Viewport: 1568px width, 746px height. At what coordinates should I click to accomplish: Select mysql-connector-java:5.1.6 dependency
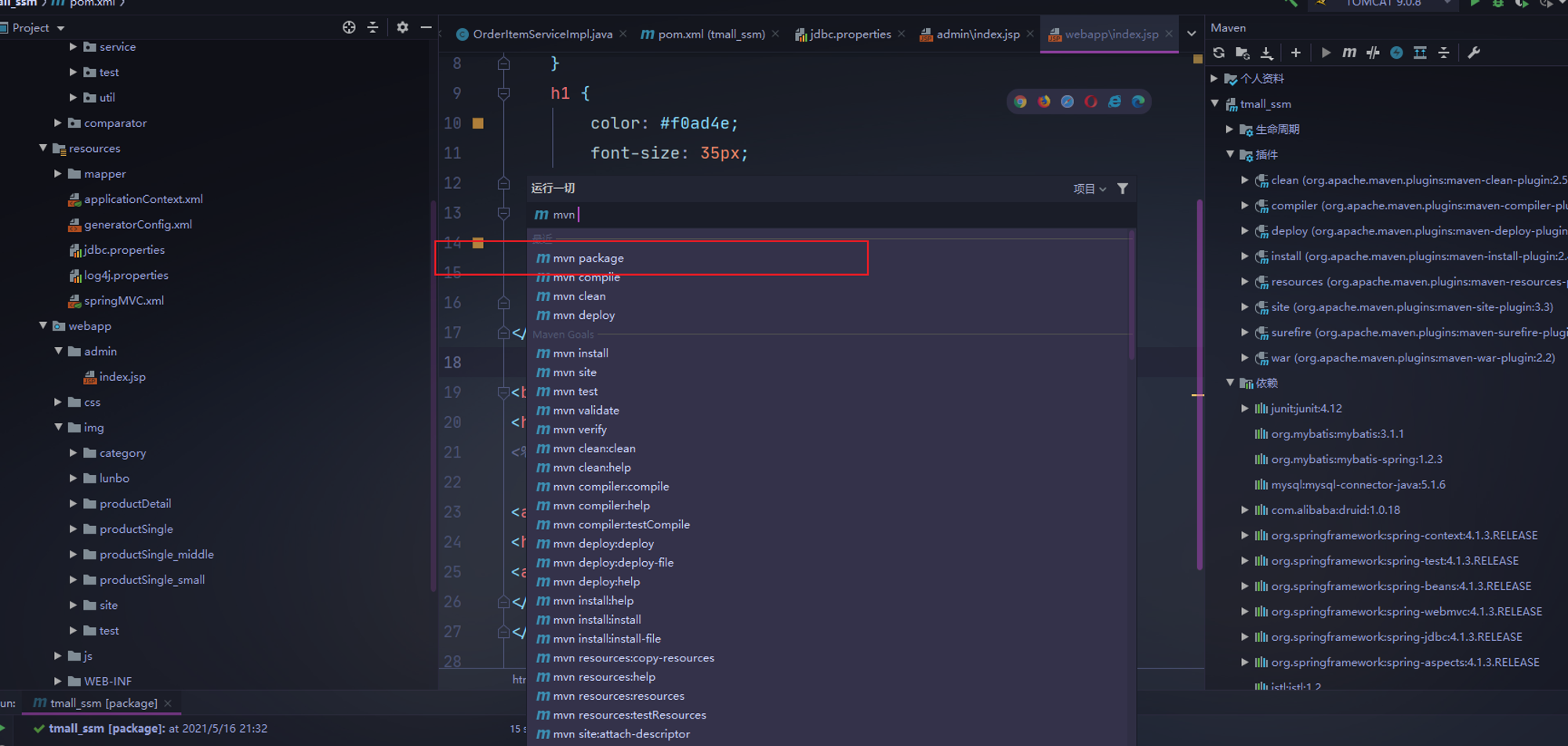(x=1350, y=484)
